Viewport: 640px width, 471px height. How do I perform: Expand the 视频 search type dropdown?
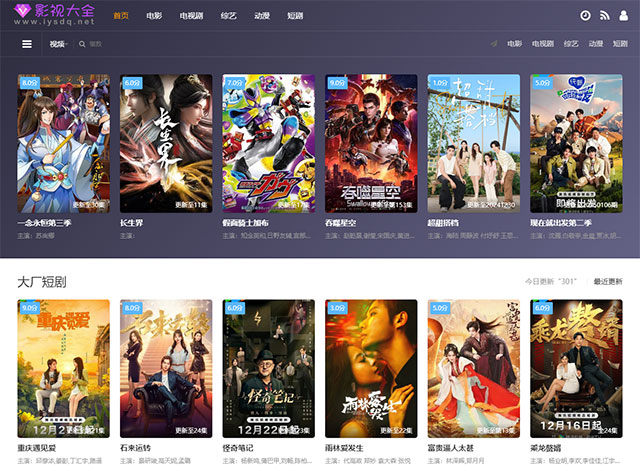pos(58,44)
